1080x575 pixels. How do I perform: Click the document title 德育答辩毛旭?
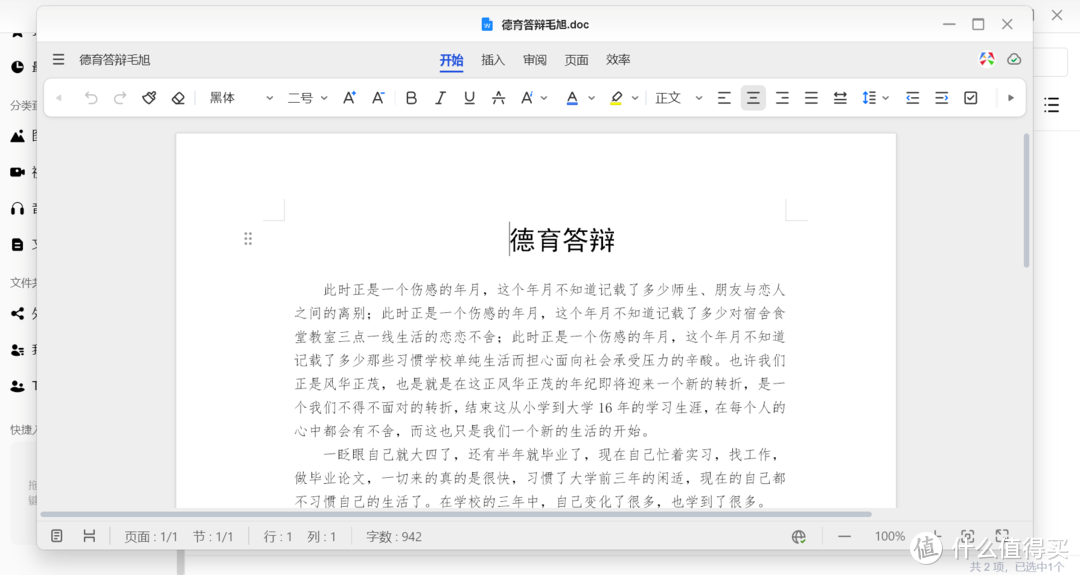coord(114,60)
